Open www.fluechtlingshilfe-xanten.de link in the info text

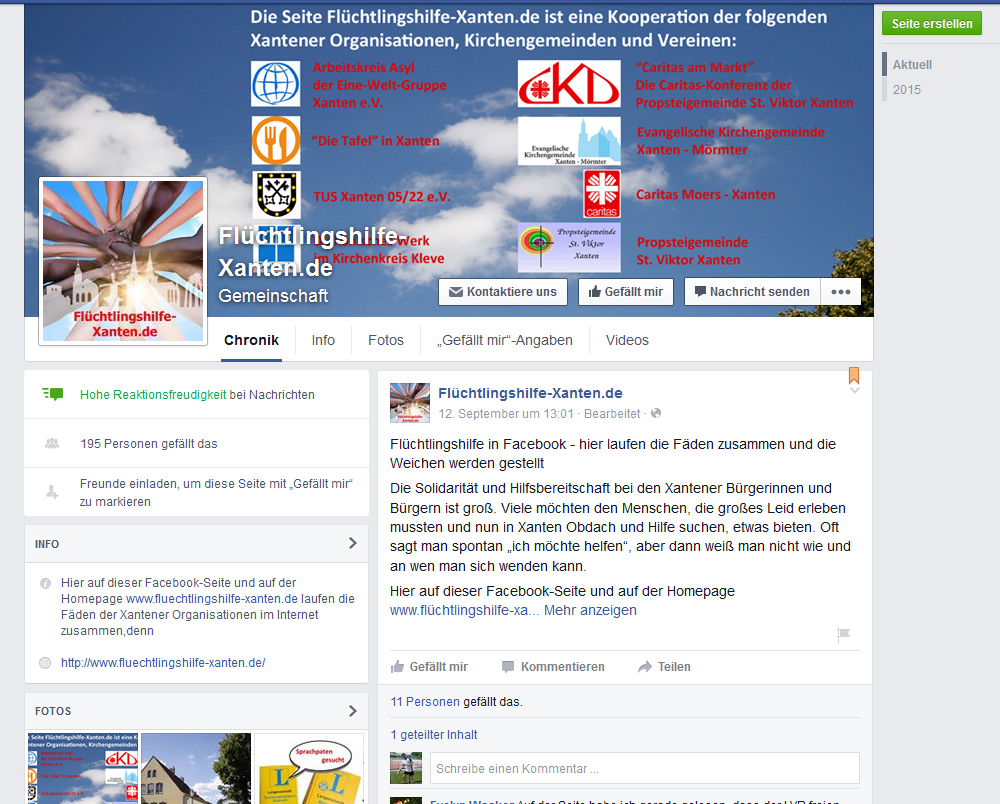pyautogui.click(x=212, y=599)
